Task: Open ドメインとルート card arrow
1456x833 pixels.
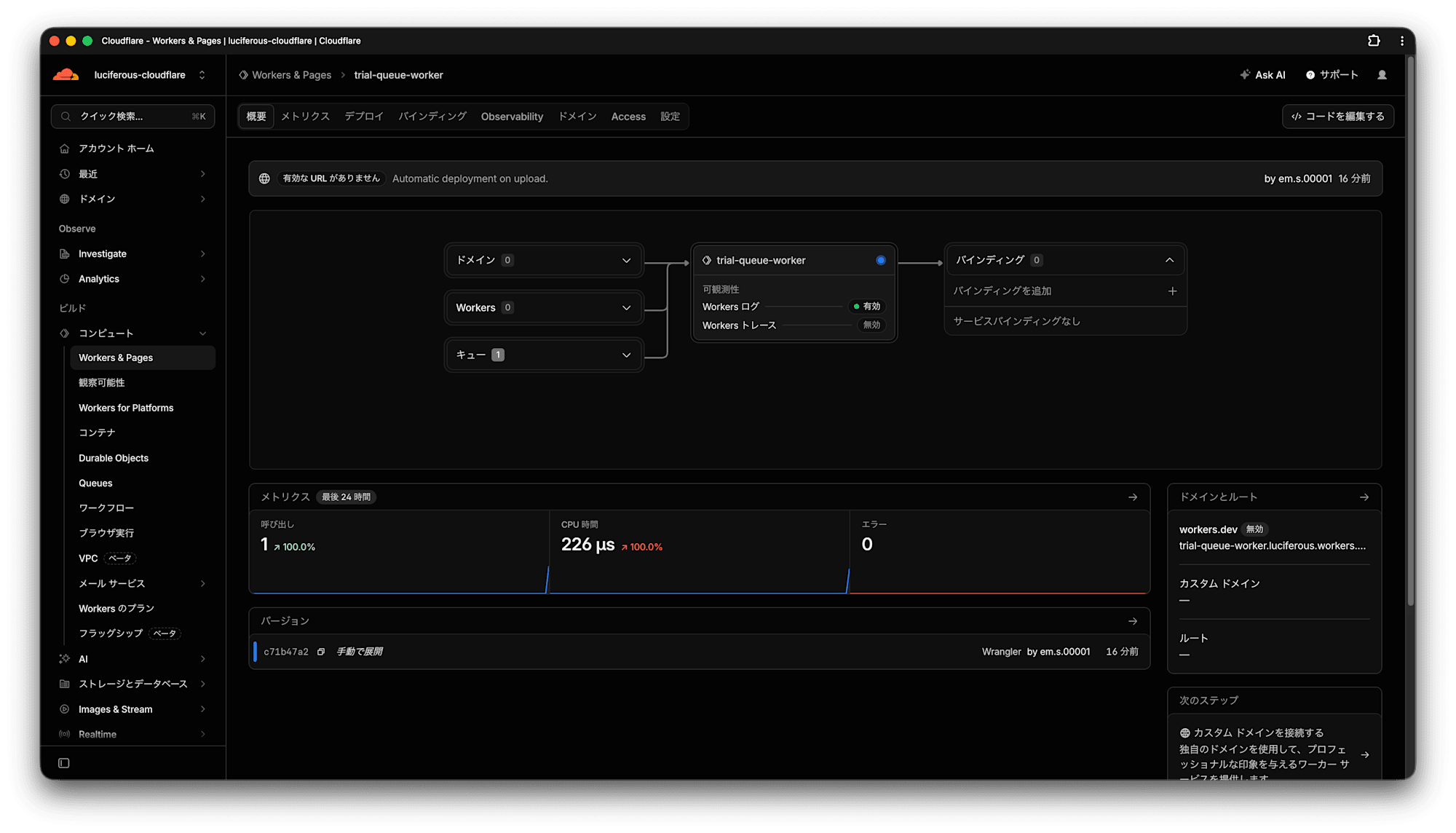Action: pos(1364,497)
